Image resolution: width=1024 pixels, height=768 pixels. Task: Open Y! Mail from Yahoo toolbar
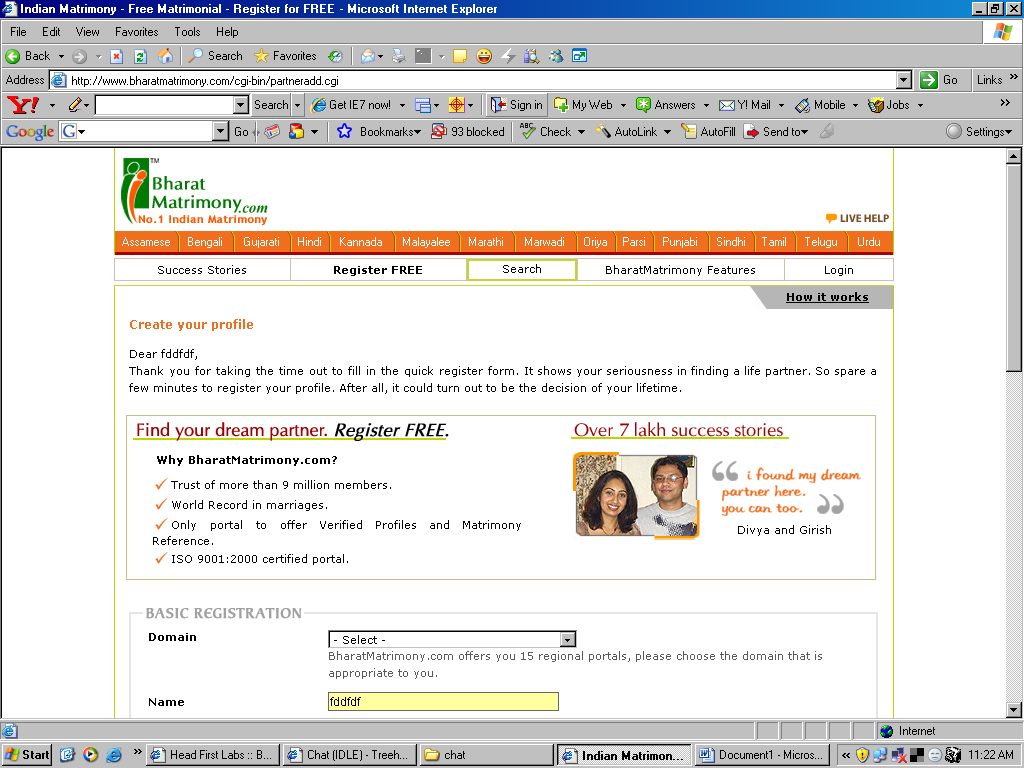coord(745,104)
